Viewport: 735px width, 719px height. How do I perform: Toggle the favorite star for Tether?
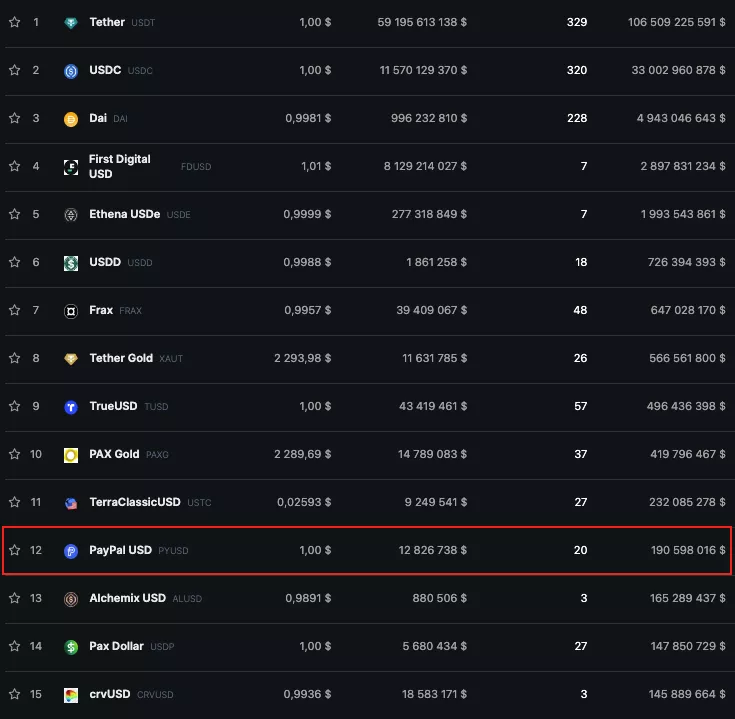(x=14, y=22)
